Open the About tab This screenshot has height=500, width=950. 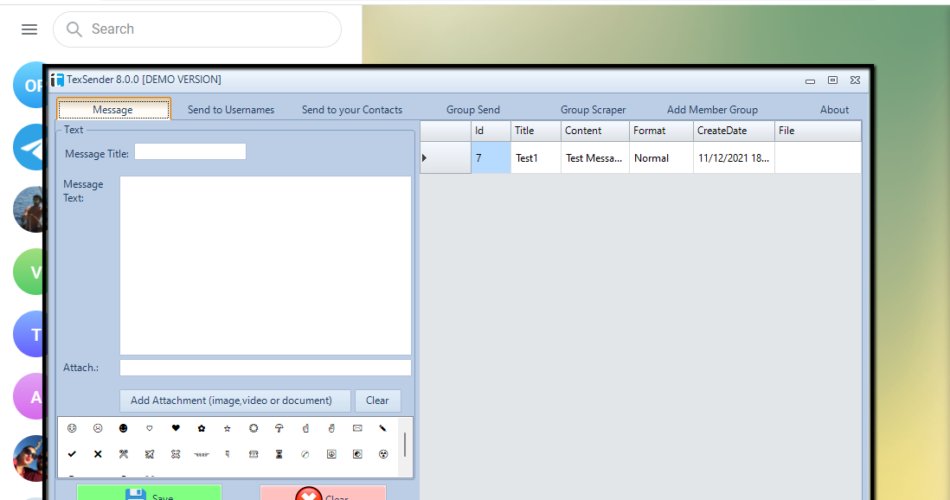click(834, 110)
